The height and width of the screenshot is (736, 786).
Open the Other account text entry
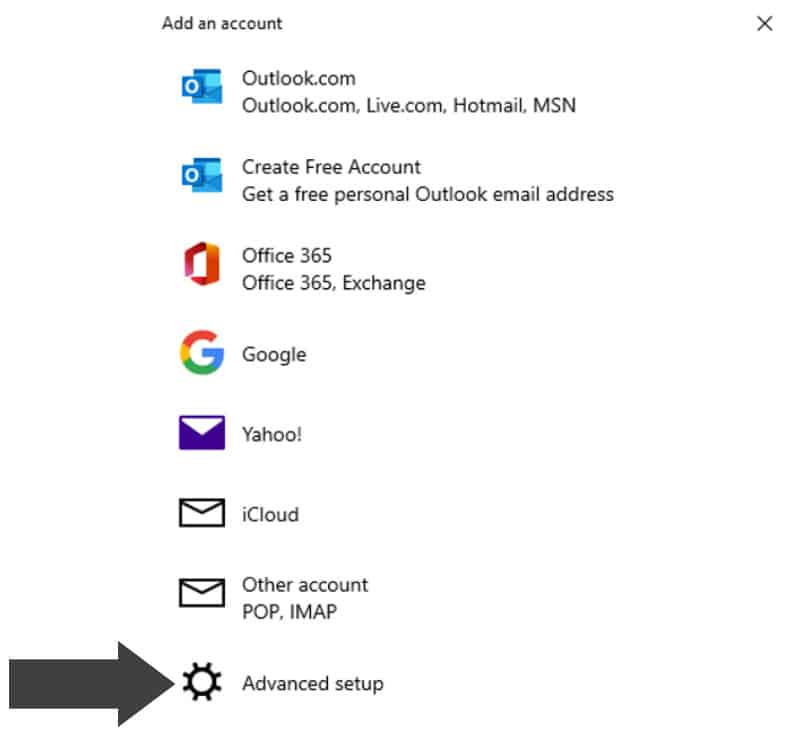click(x=304, y=585)
